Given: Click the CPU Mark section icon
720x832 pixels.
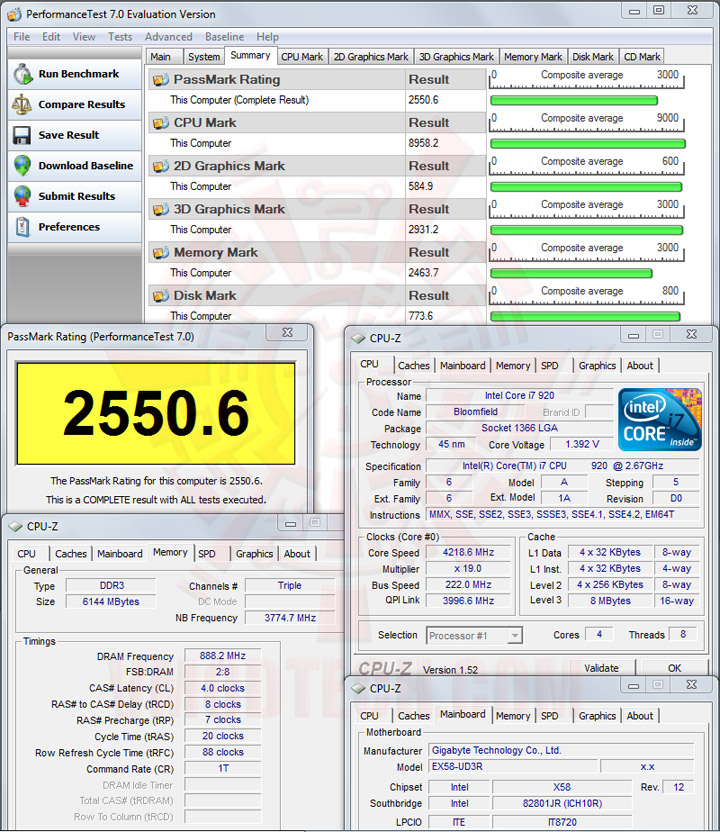Looking at the screenshot, I should 161,123.
